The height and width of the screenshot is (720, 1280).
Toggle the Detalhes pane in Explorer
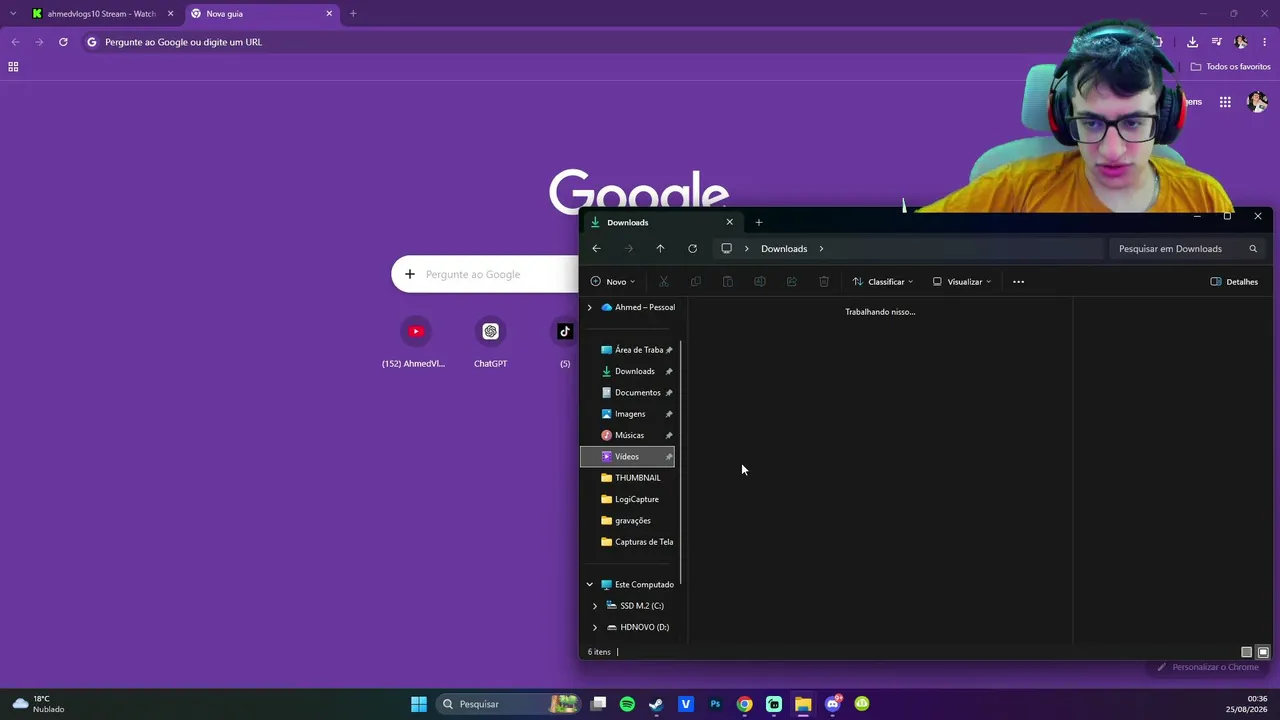(x=1234, y=282)
